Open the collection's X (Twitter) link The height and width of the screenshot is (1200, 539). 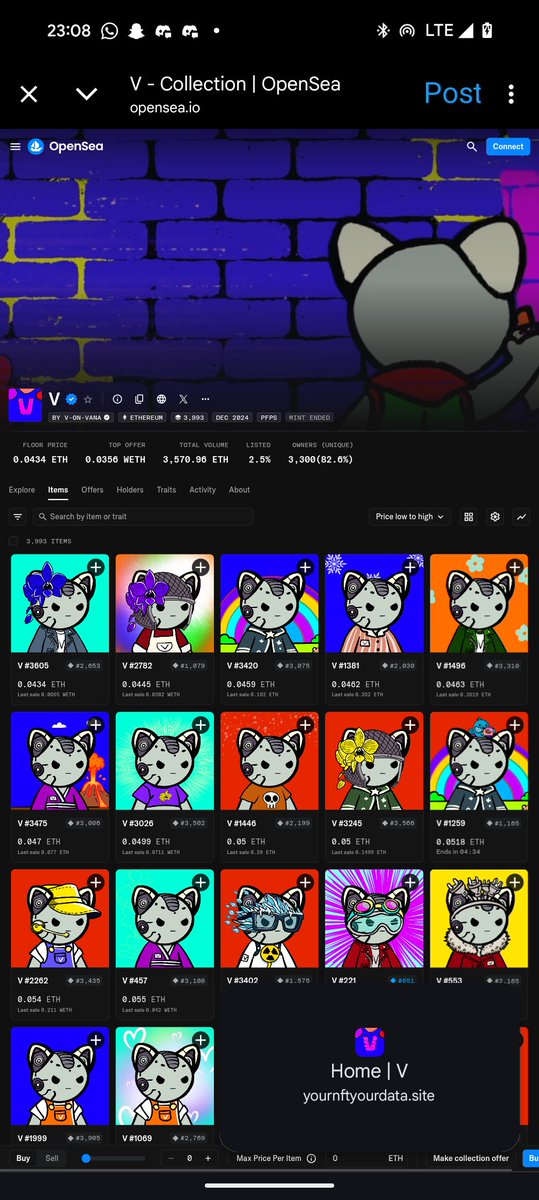tap(183, 399)
